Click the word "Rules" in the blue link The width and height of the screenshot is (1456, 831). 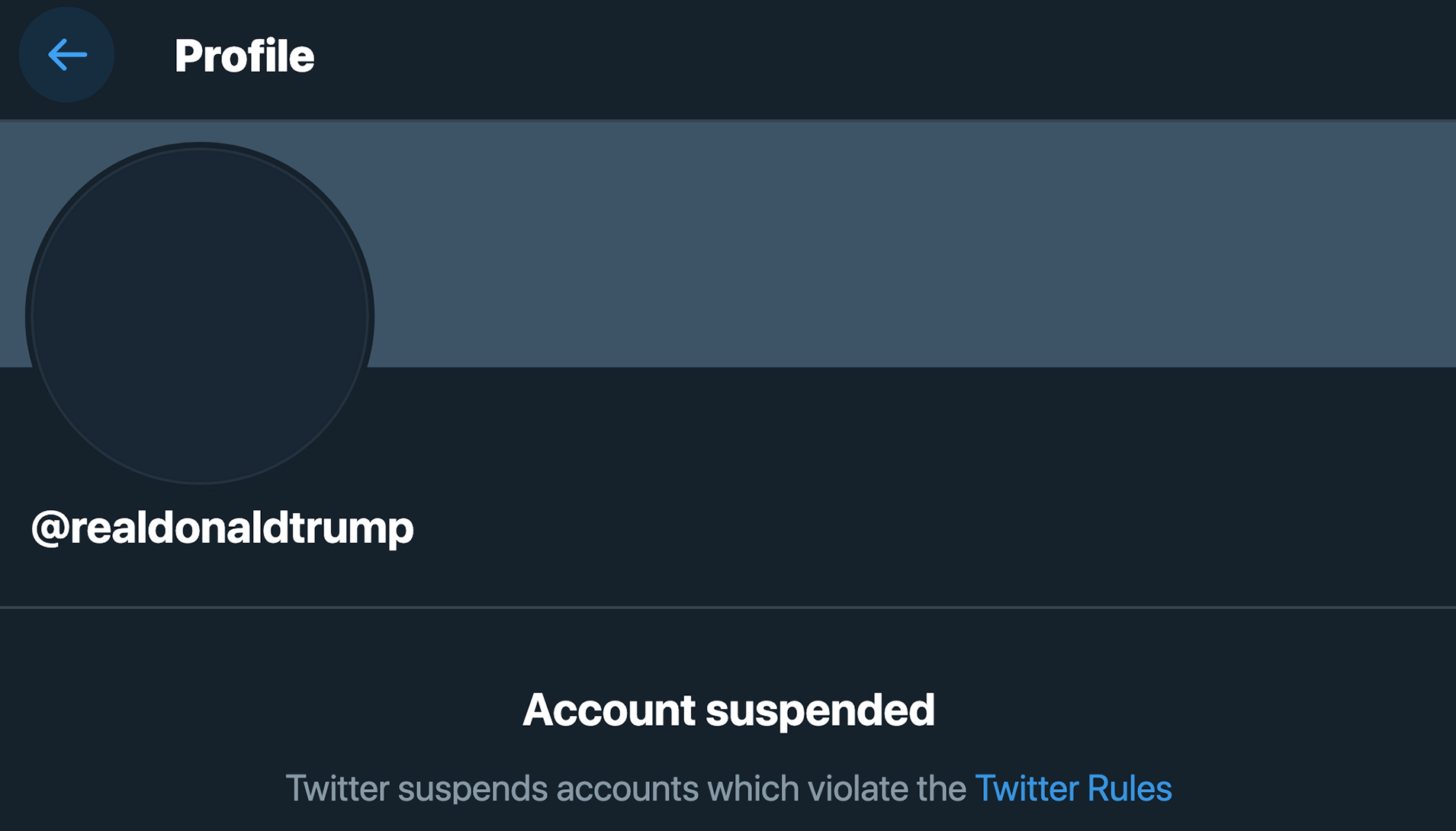click(x=1129, y=788)
